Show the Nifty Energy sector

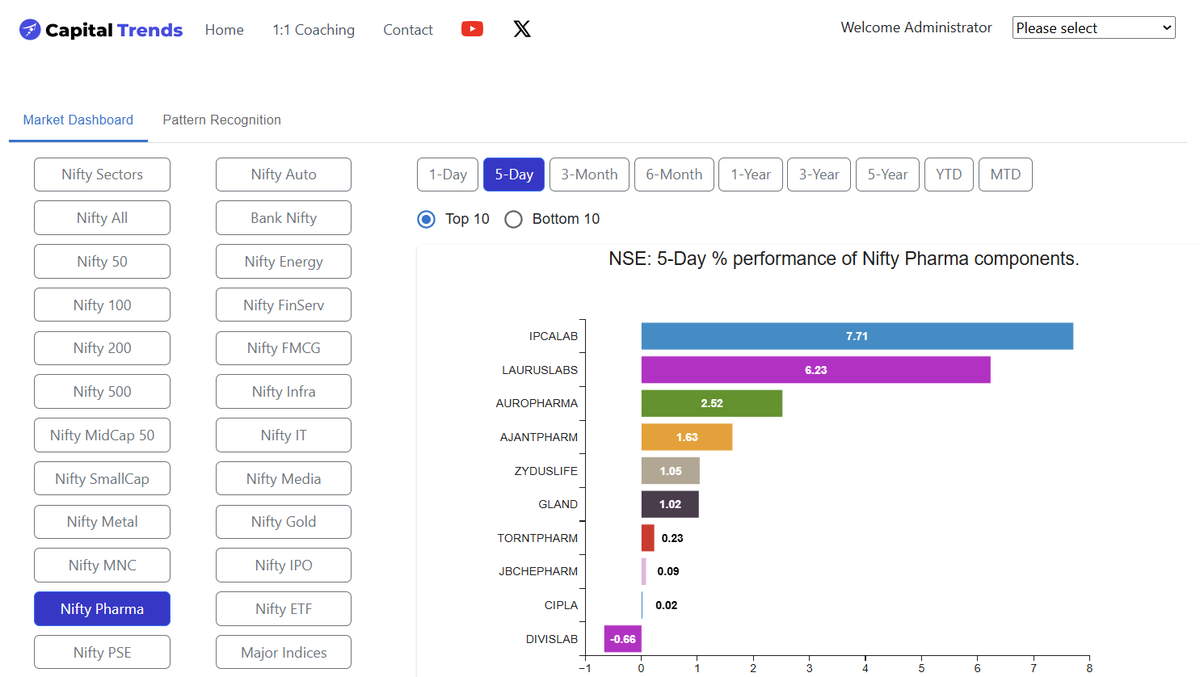pyautogui.click(x=283, y=261)
